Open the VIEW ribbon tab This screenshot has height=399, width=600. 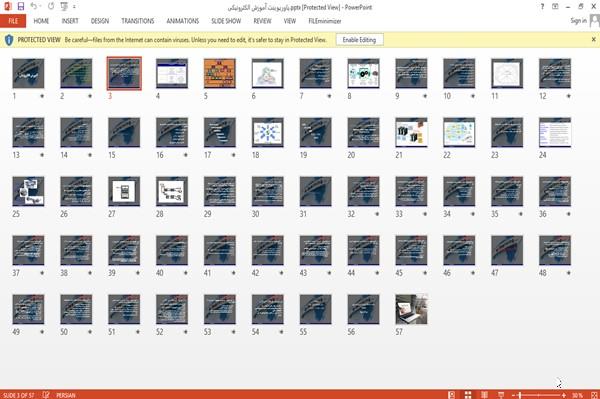[x=290, y=21]
